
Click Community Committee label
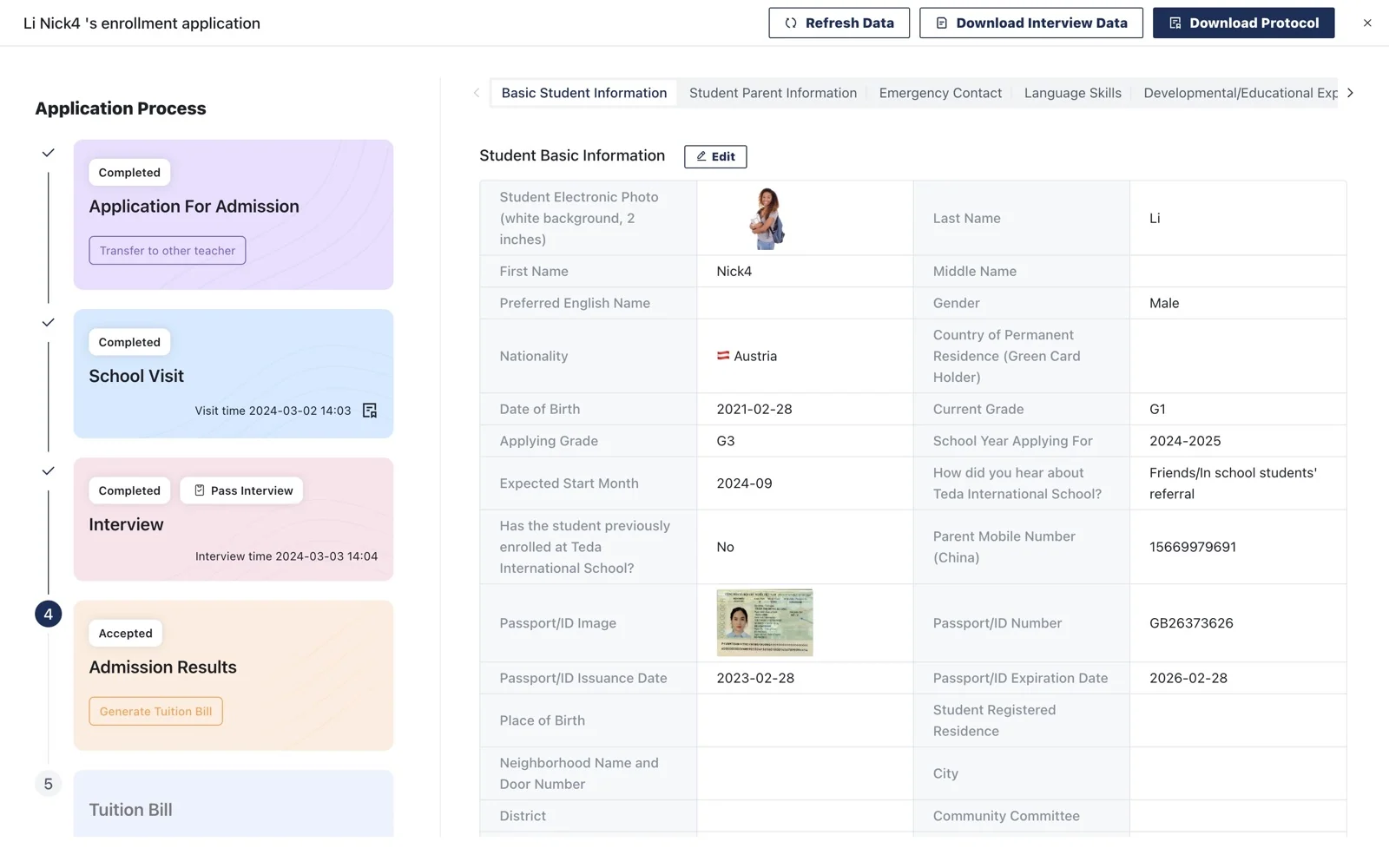(1006, 817)
